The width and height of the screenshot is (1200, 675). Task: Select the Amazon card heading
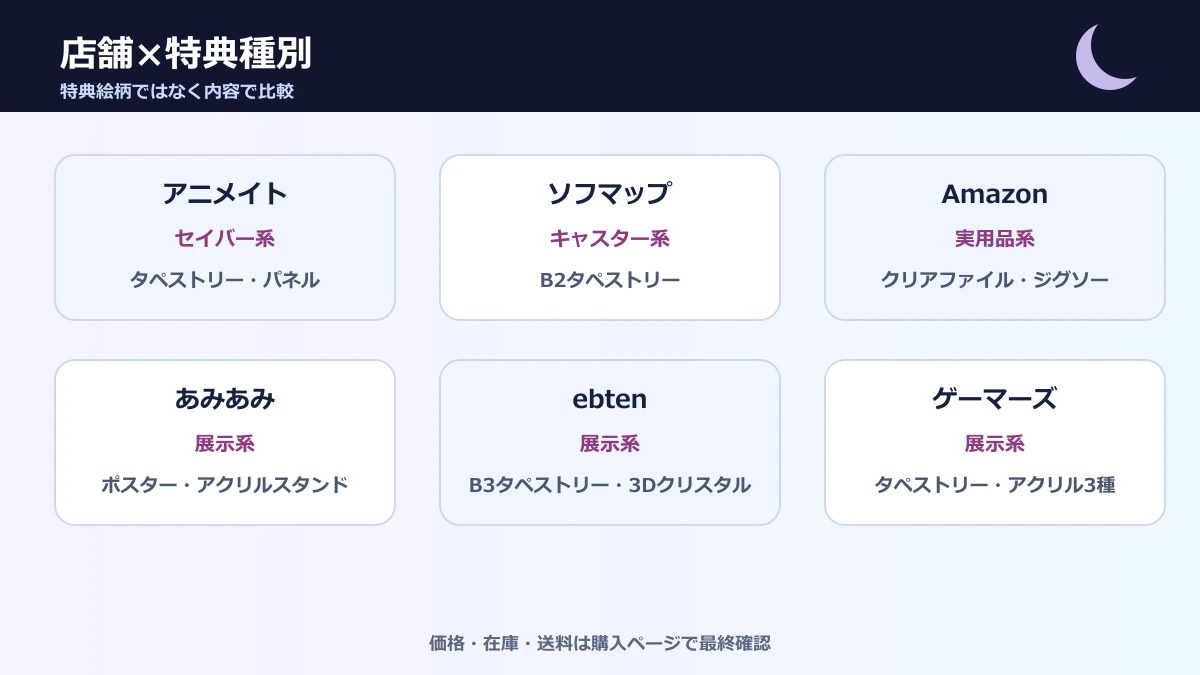coord(994,194)
